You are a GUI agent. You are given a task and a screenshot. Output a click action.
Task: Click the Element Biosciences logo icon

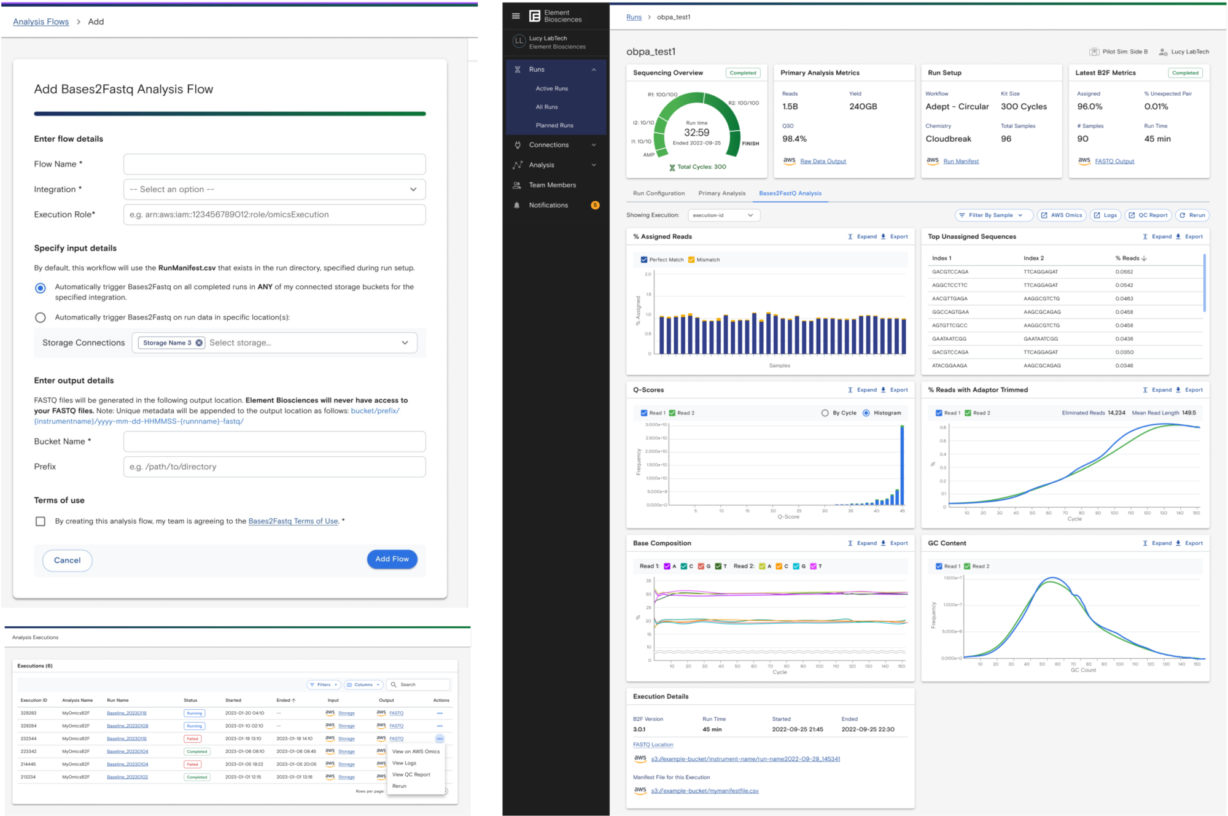[x=535, y=16]
